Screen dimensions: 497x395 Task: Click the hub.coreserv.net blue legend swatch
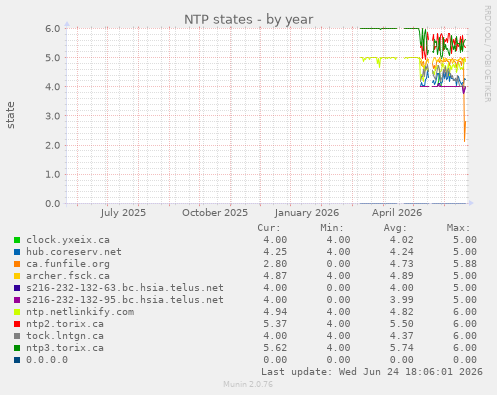tap(17, 252)
